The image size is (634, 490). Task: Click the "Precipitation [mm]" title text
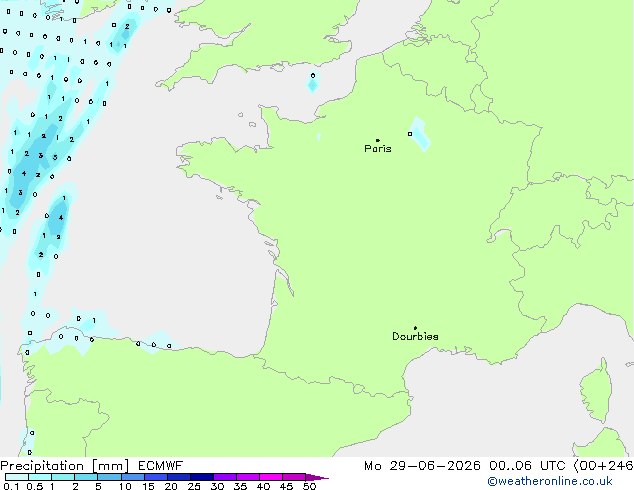tap(65, 466)
